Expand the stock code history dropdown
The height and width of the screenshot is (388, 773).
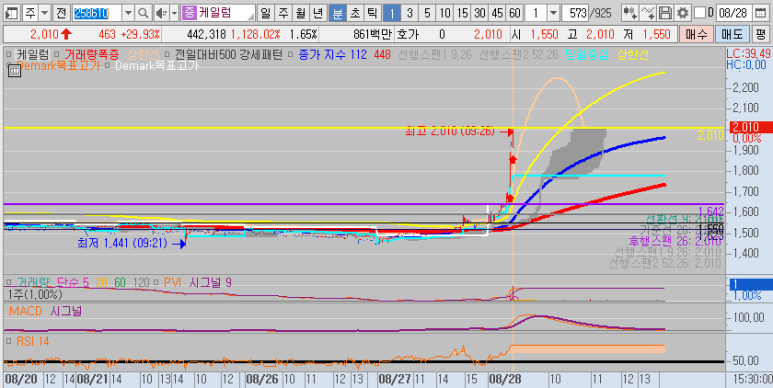[x=128, y=13]
